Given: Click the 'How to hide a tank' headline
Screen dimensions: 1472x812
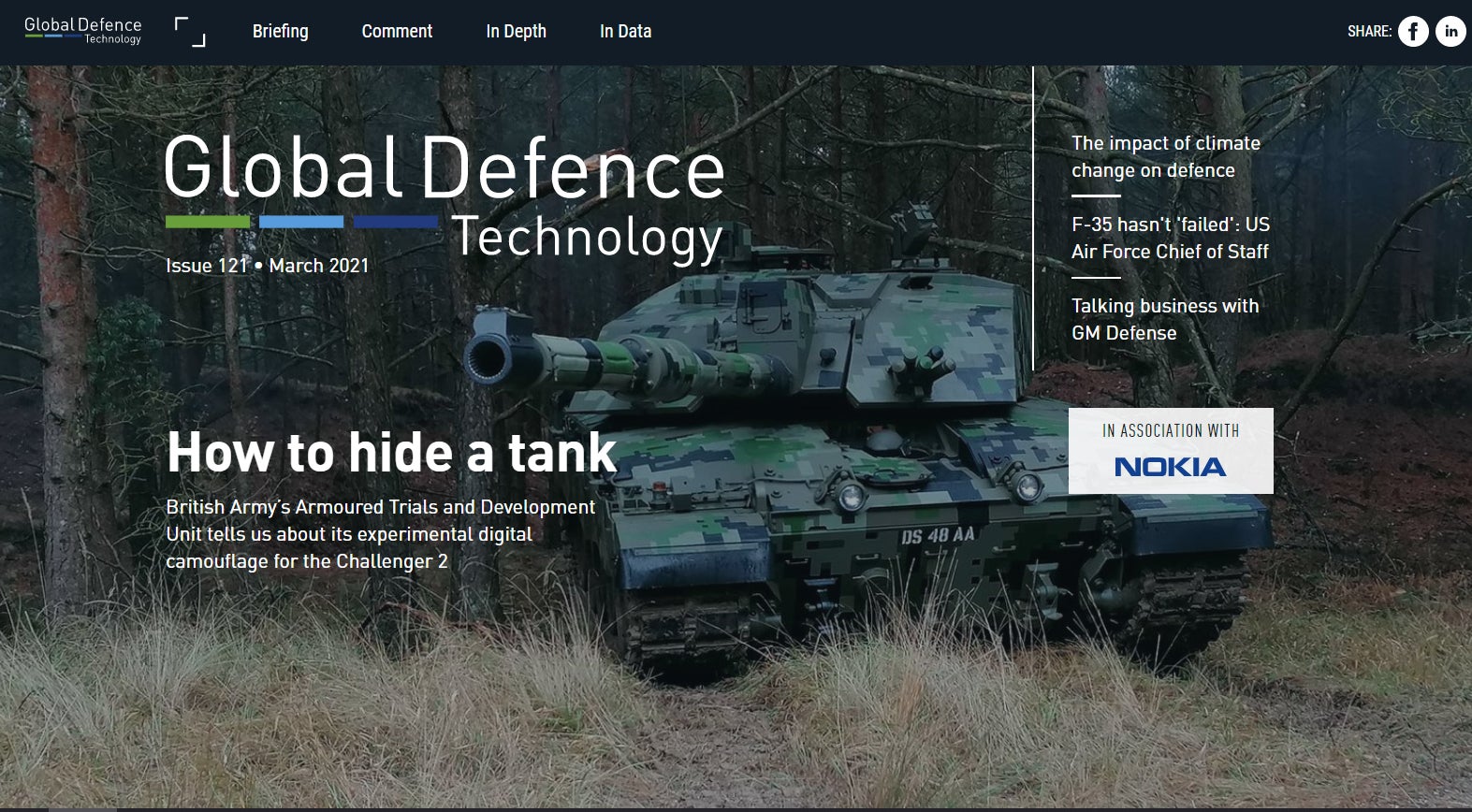Looking at the screenshot, I should coord(391,453).
